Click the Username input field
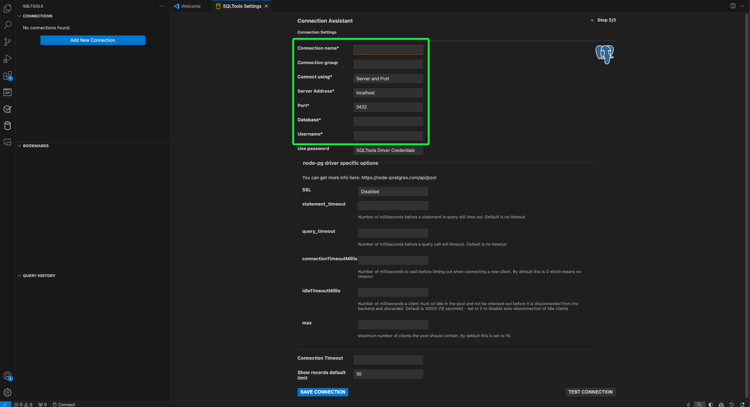Image resolution: width=750 pixels, height=407 pixels. click(x=388, y=136)
